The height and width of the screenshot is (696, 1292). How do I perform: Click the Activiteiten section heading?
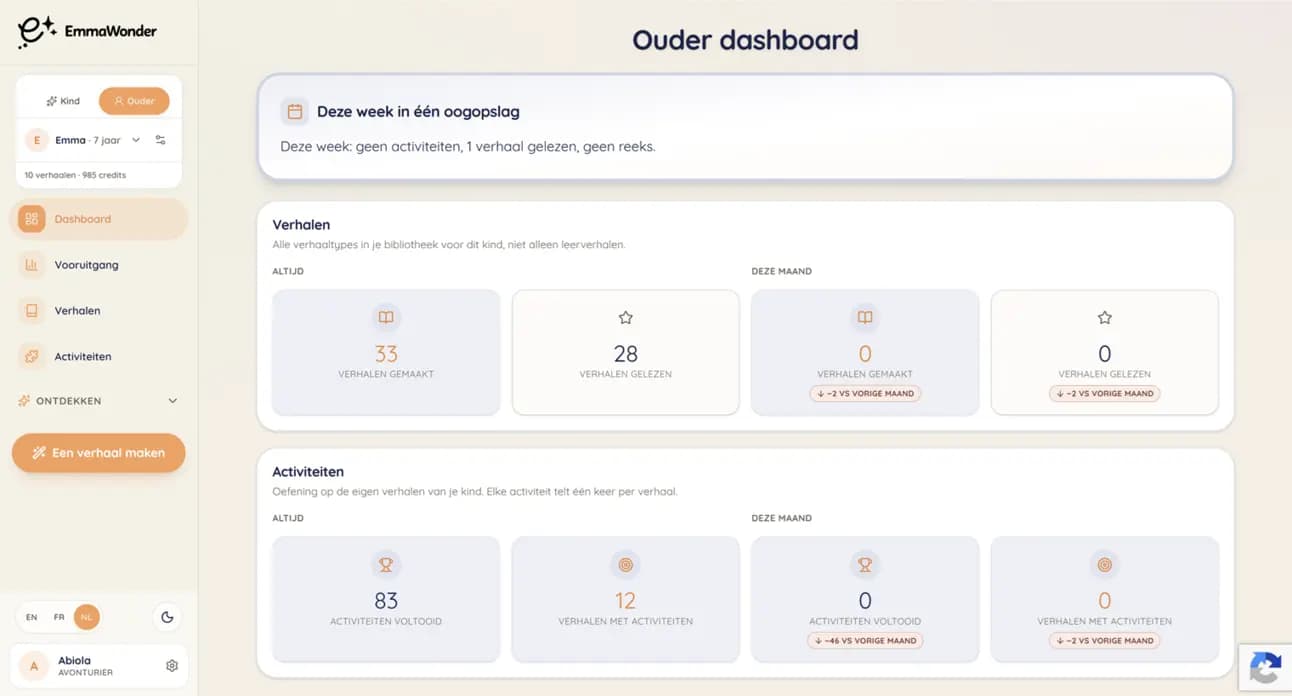tap(308, 471)
